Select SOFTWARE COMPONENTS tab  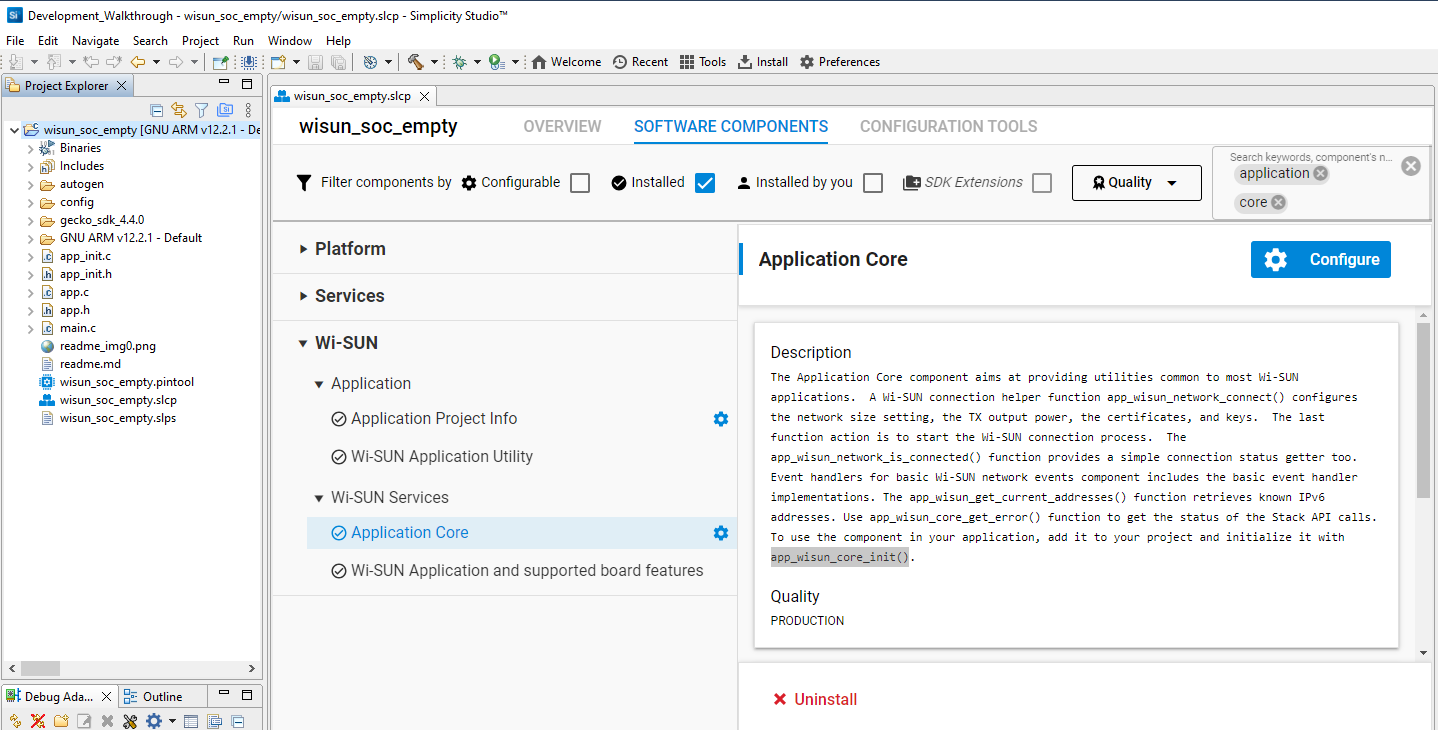[x=731, y=126]
